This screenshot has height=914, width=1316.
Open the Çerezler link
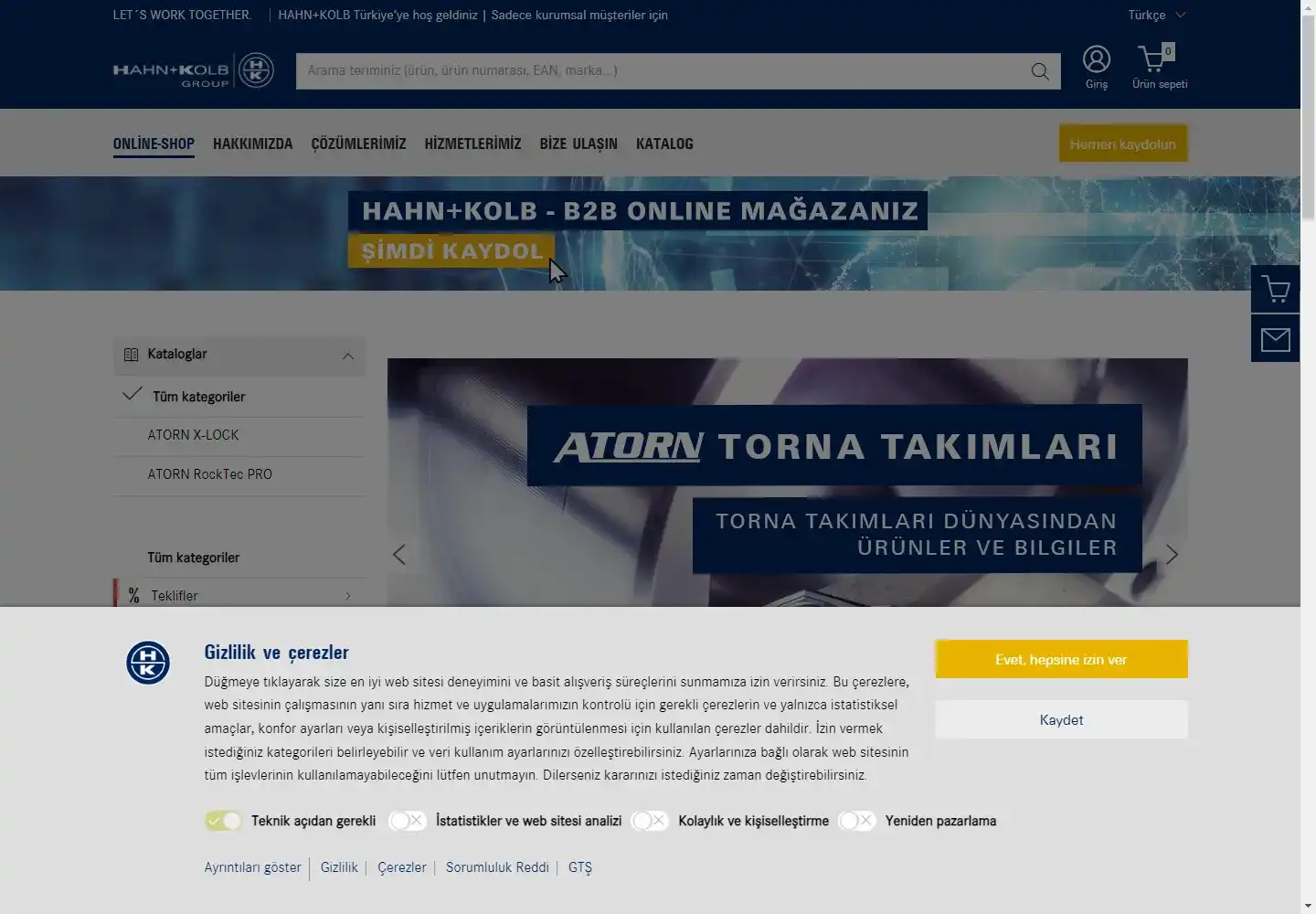point(402,867)
